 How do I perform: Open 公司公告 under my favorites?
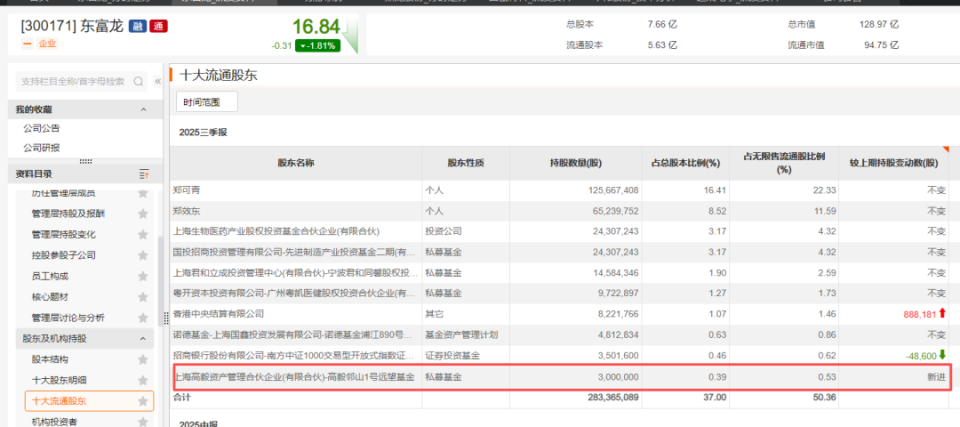[x=42, y=128]
